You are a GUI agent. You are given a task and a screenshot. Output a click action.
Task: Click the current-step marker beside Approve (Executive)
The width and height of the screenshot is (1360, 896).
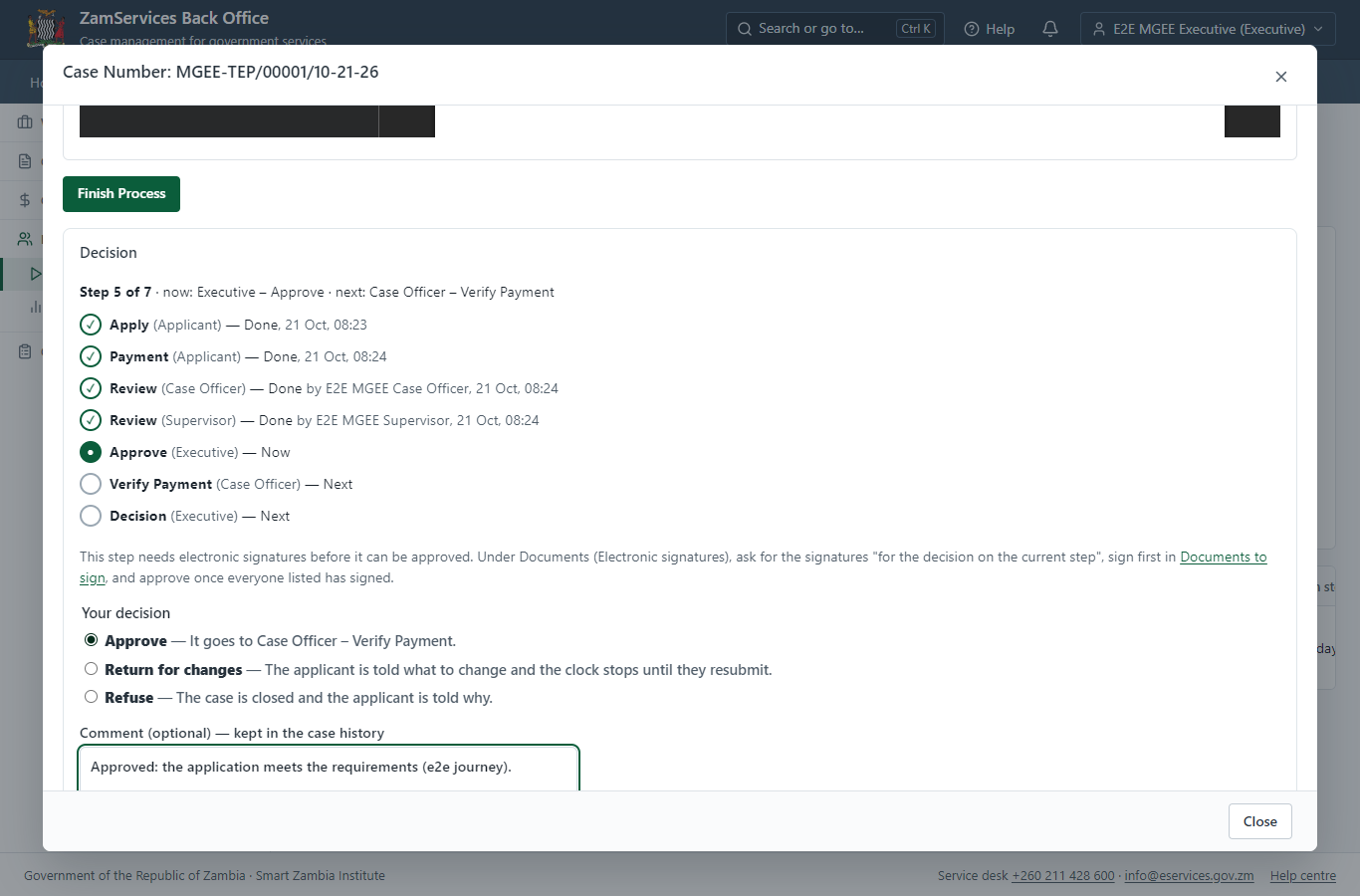coord(91,452)
